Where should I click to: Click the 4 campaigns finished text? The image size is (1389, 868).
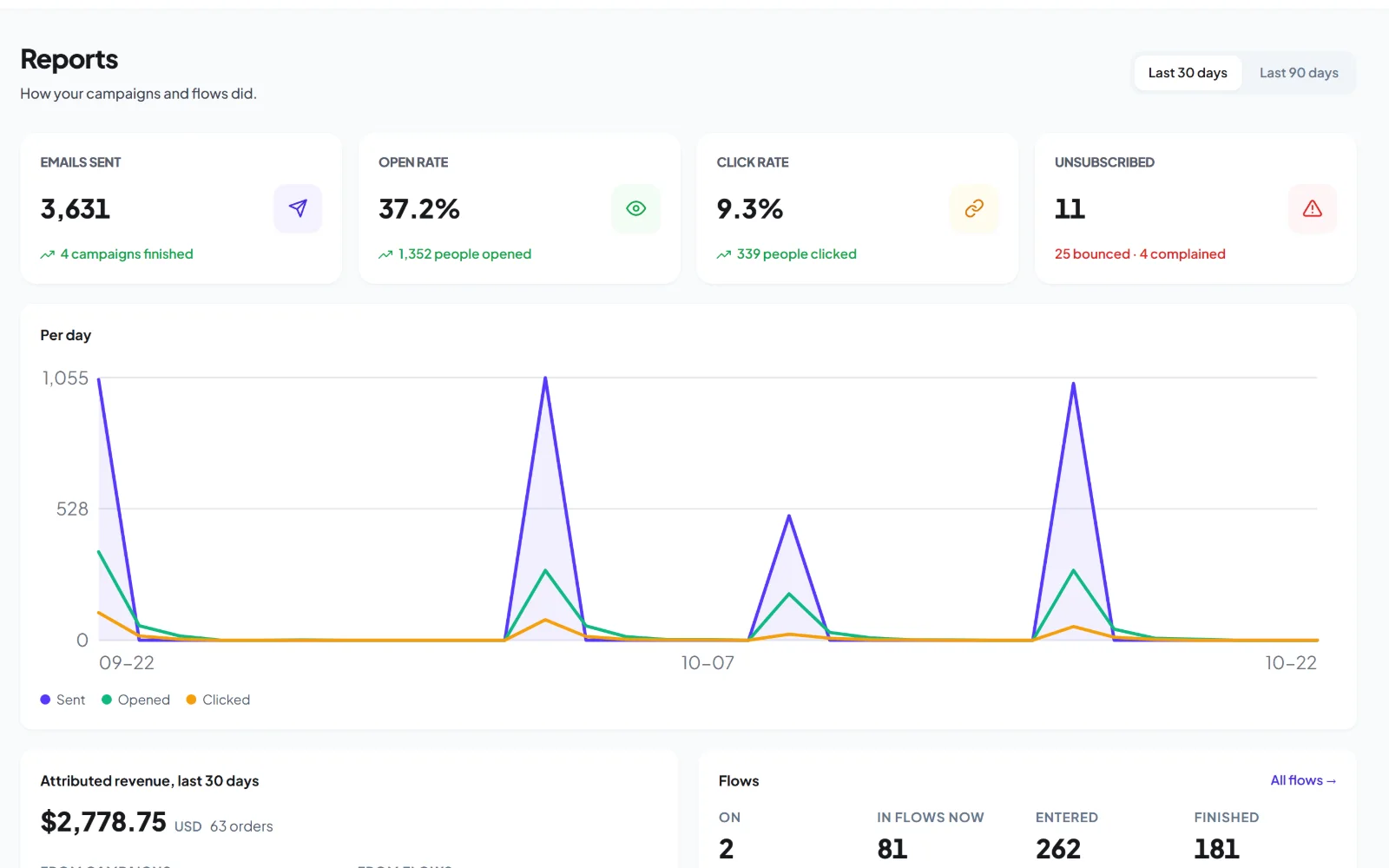(127, 254)
